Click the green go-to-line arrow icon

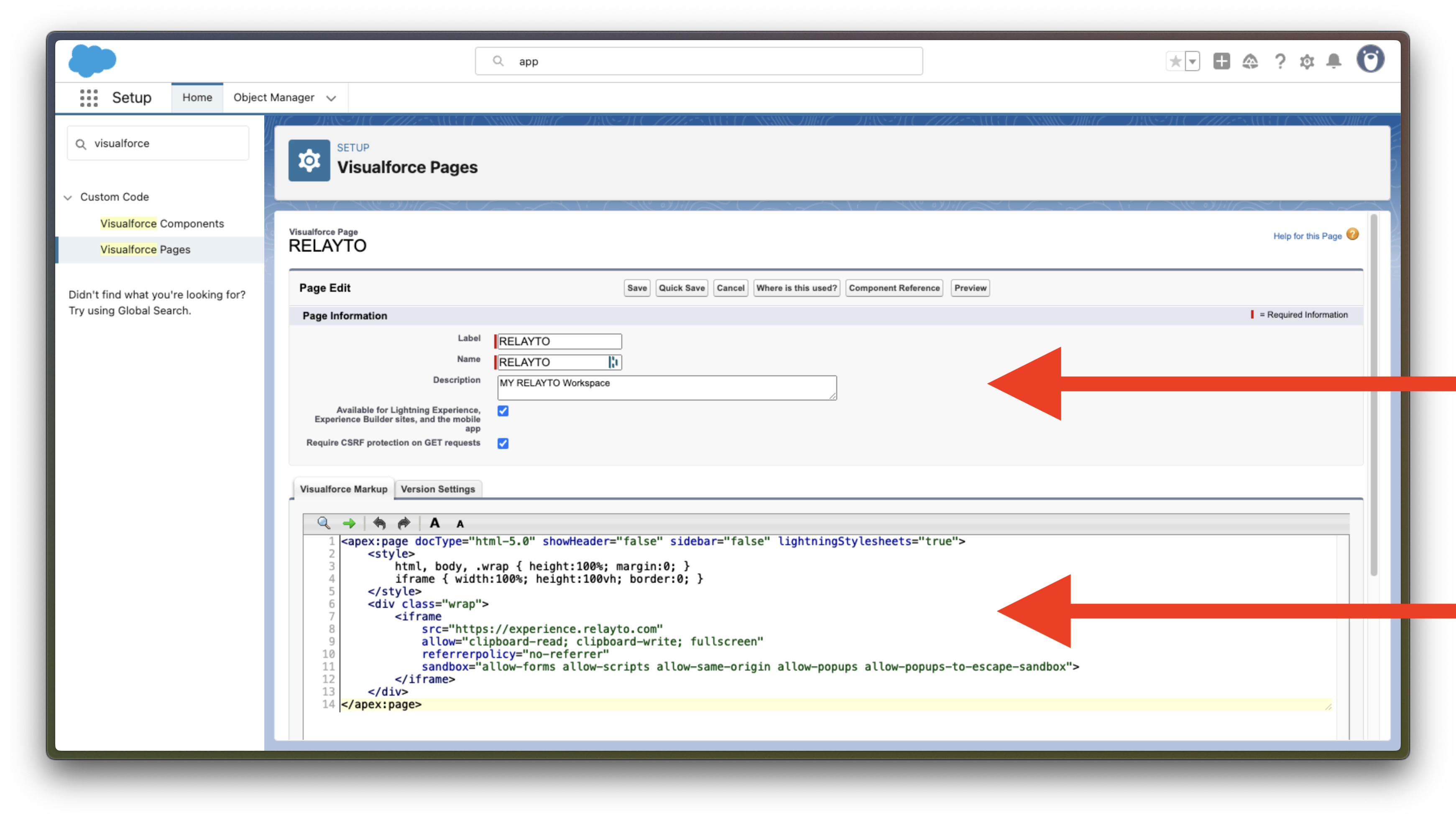pos(349,523)
